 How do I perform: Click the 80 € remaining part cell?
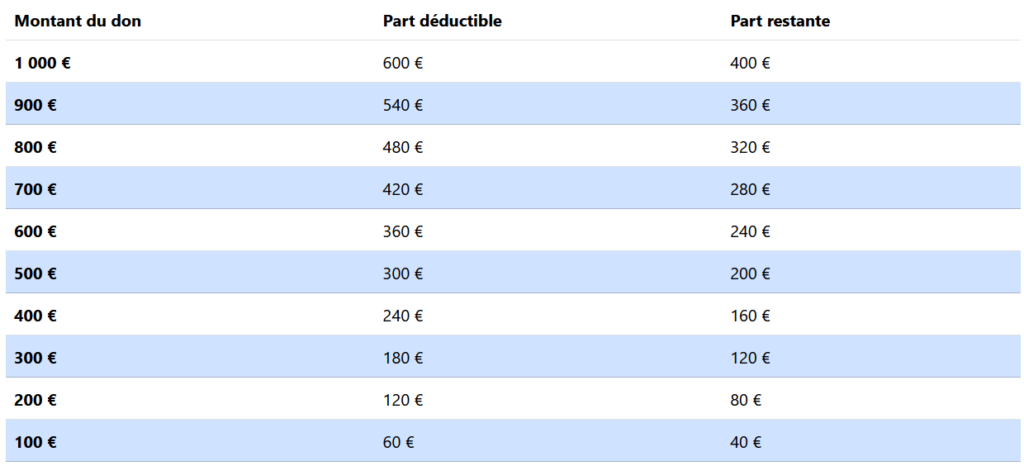[x=746, y=399]
